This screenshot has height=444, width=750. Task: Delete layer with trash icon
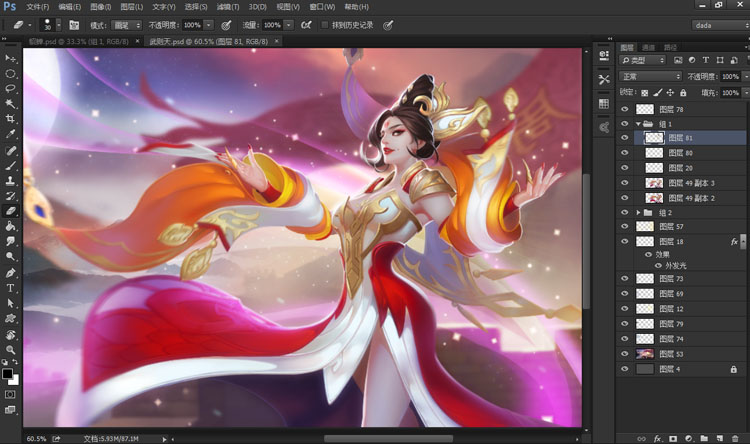pyautogui.click(x=735, y=438)
